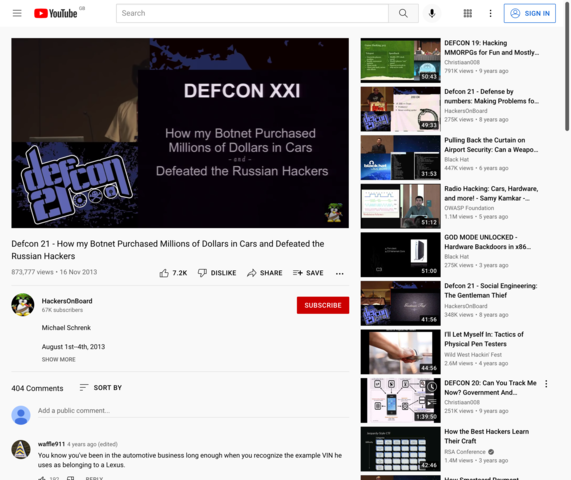Click the Search input field
This screenshot has width=571, height=480.
coord(252,13)
